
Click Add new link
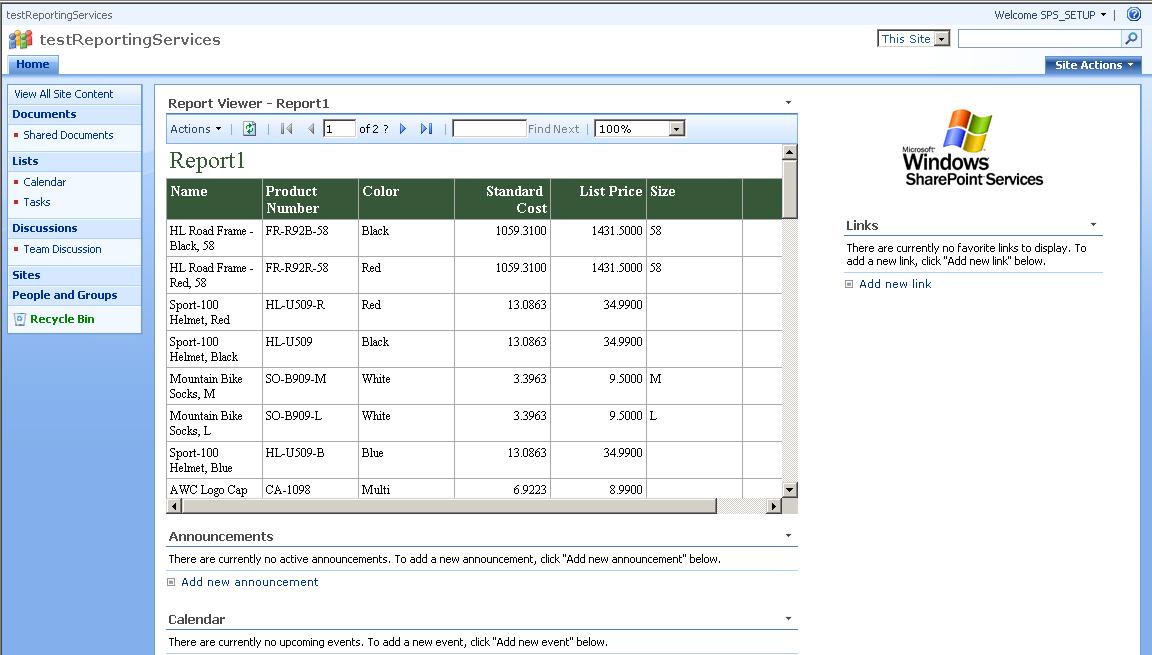[x=895, y=284]
